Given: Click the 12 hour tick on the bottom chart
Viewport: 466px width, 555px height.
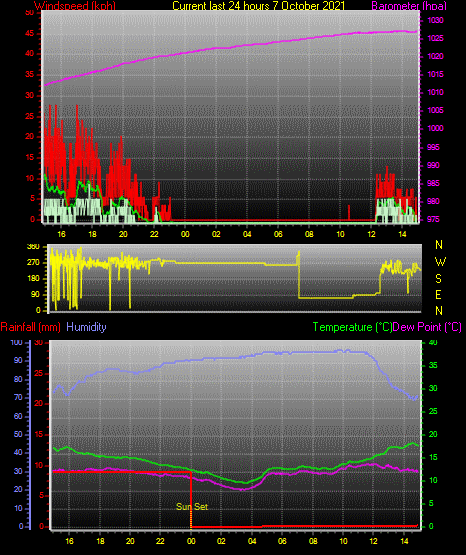Looking at the screenshot, I should pos(374,541).
